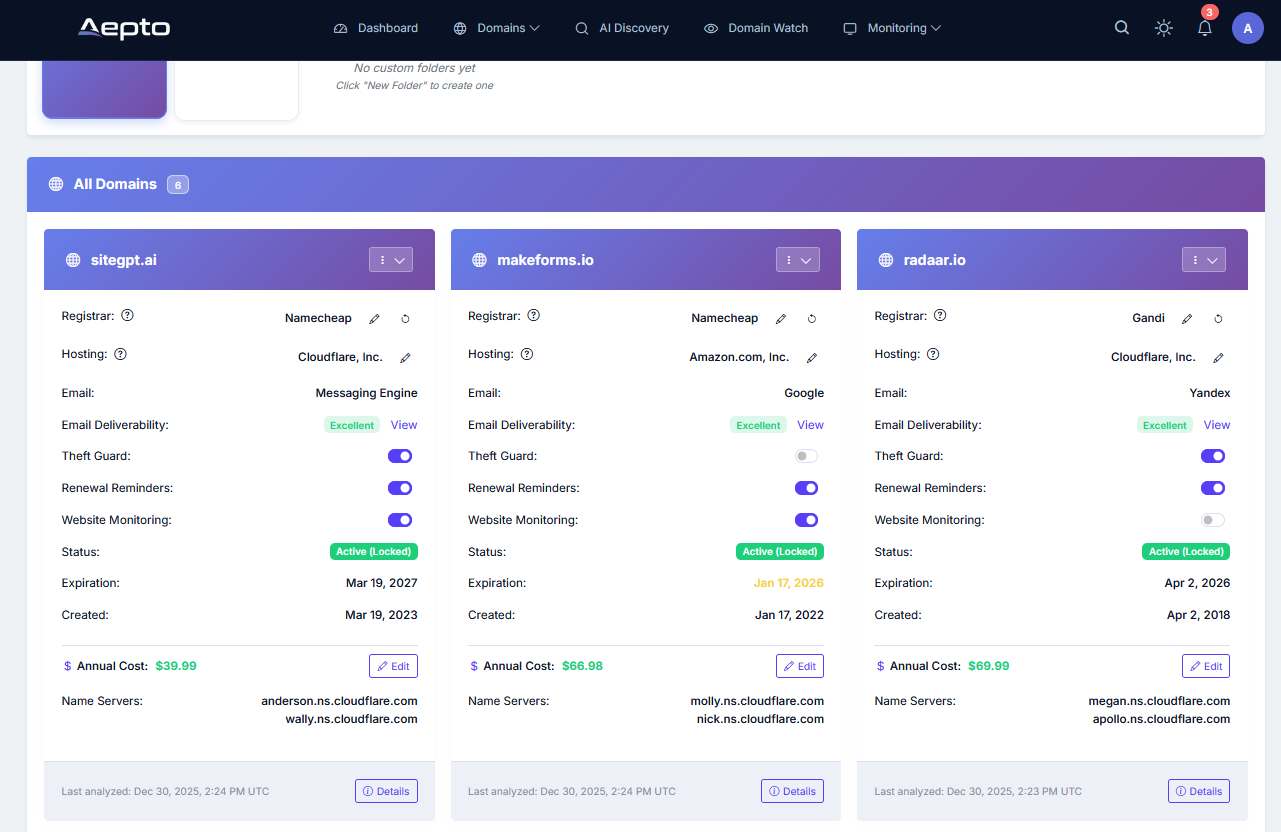Edit the Hosting provider for makeforms.io

[x=811, y=357]
